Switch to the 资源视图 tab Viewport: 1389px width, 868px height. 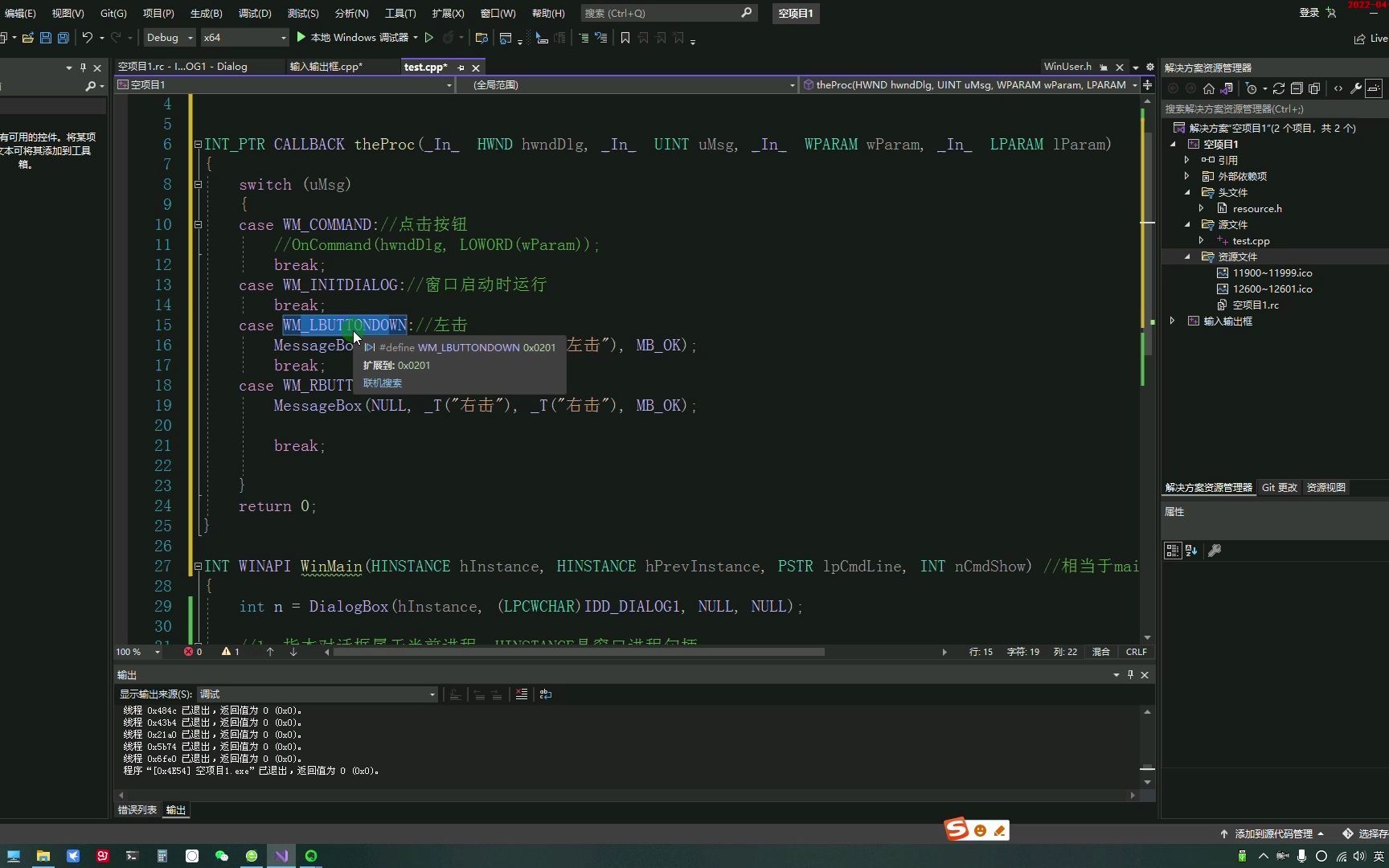tap(1325, 488)
